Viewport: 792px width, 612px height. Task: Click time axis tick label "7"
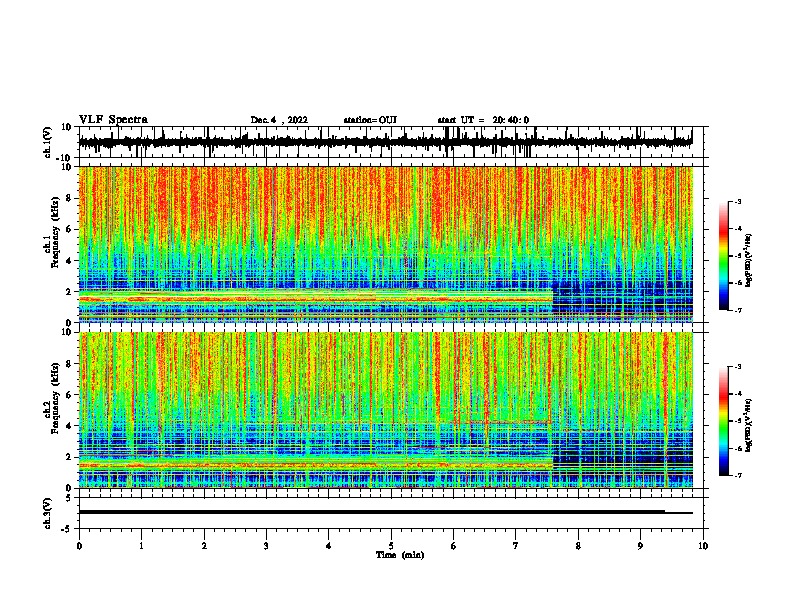516,546
